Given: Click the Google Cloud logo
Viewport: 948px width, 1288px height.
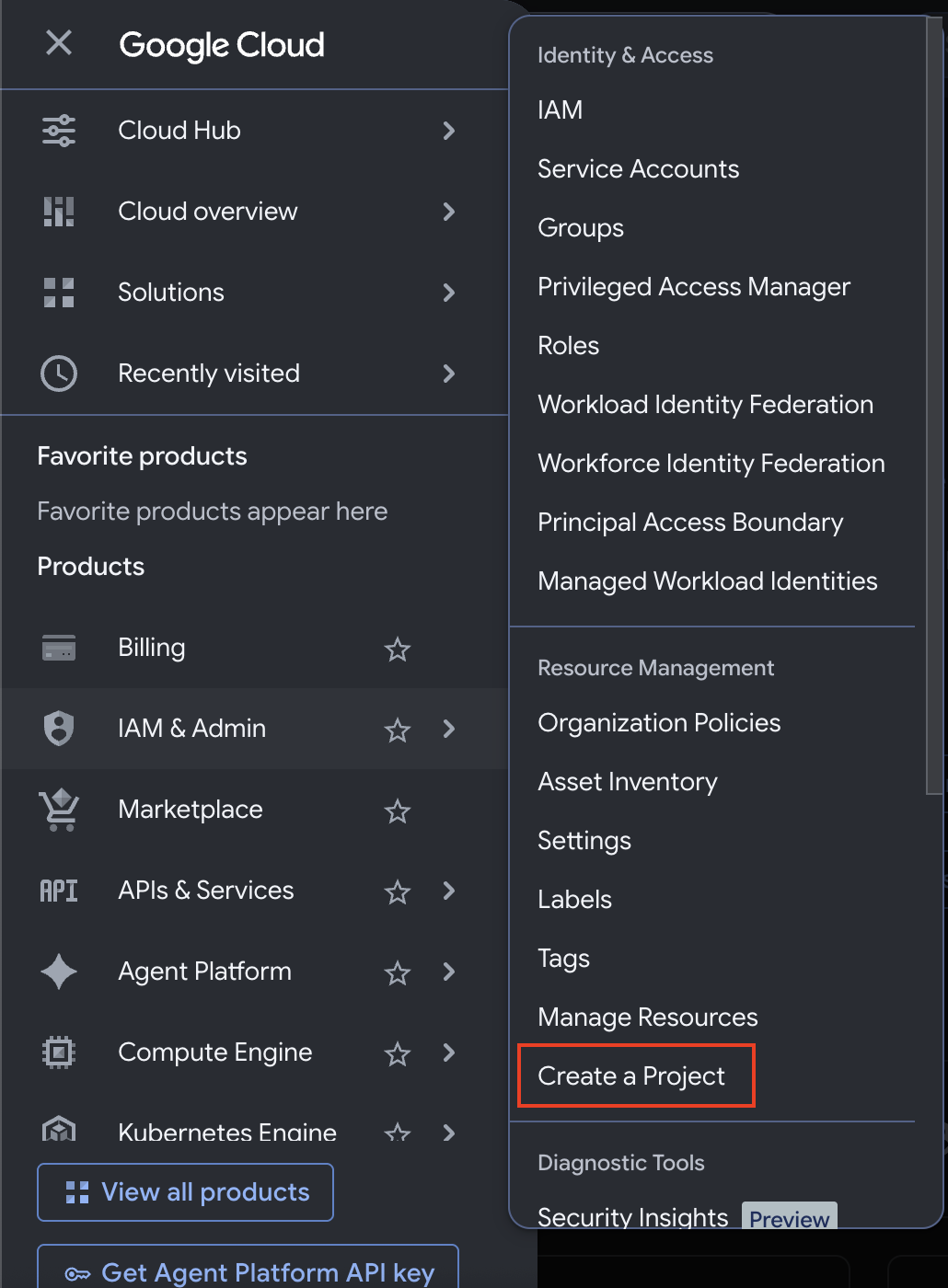Looking at the screenshot, I should [222, 45].
